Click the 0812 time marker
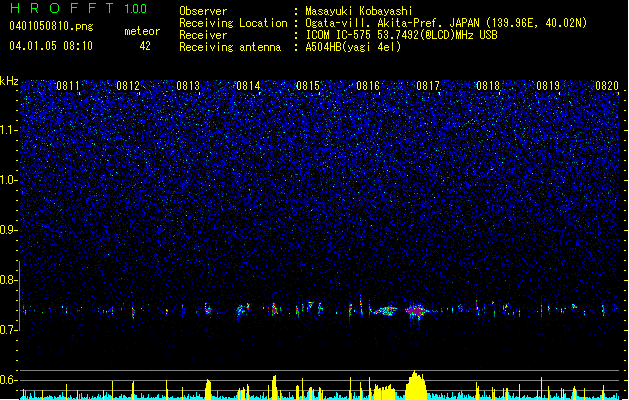Viewport: 629px width, 400px height. [x=128, y=86]
